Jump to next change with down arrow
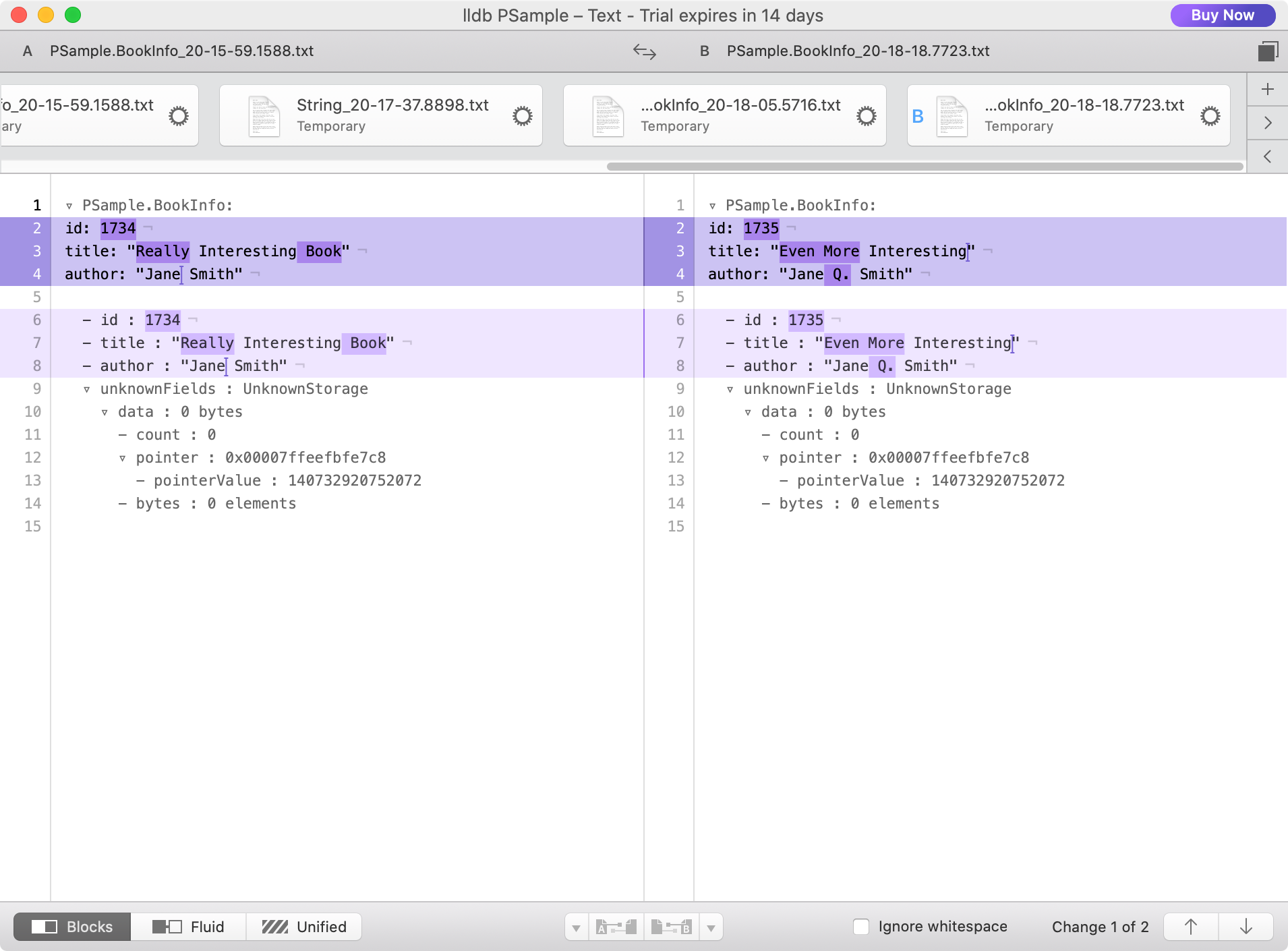 [x=1246, y=927]
